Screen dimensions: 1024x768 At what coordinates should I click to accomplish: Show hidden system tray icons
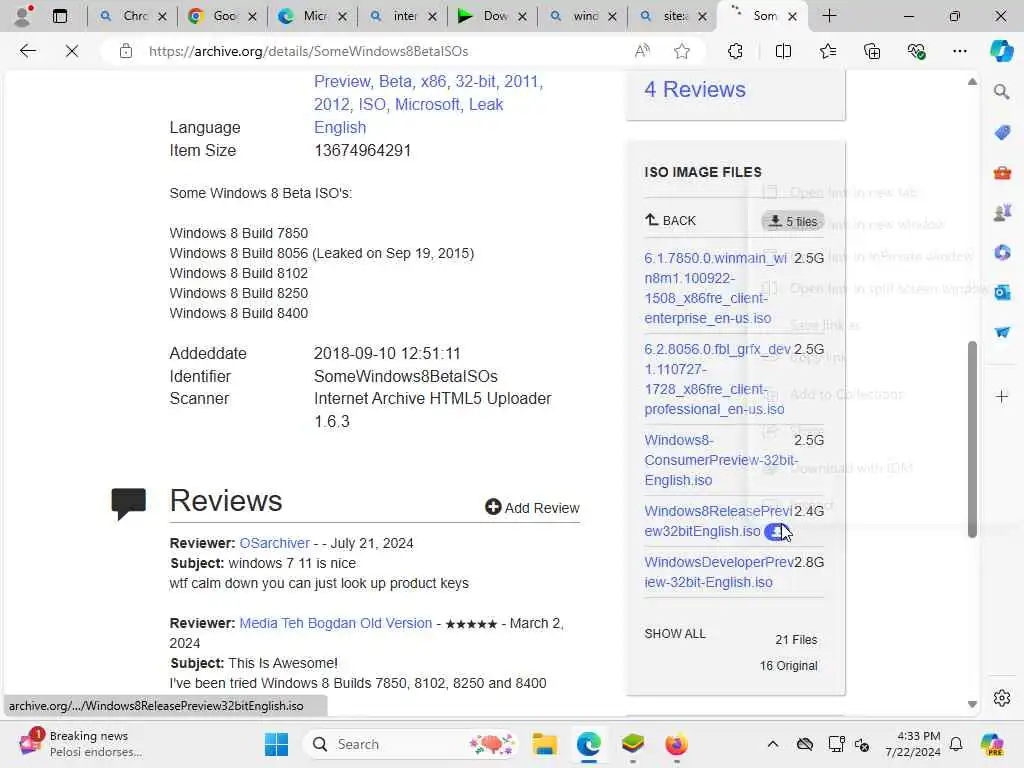pyautogui.click(x=773, y=744)
